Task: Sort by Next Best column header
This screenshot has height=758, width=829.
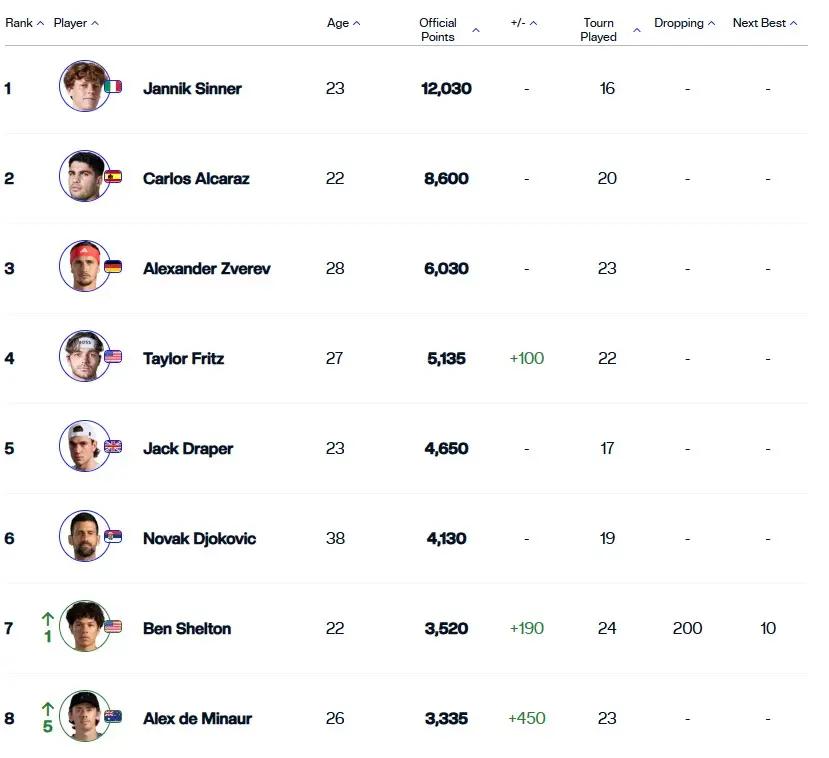Action: tap(765, 23)
